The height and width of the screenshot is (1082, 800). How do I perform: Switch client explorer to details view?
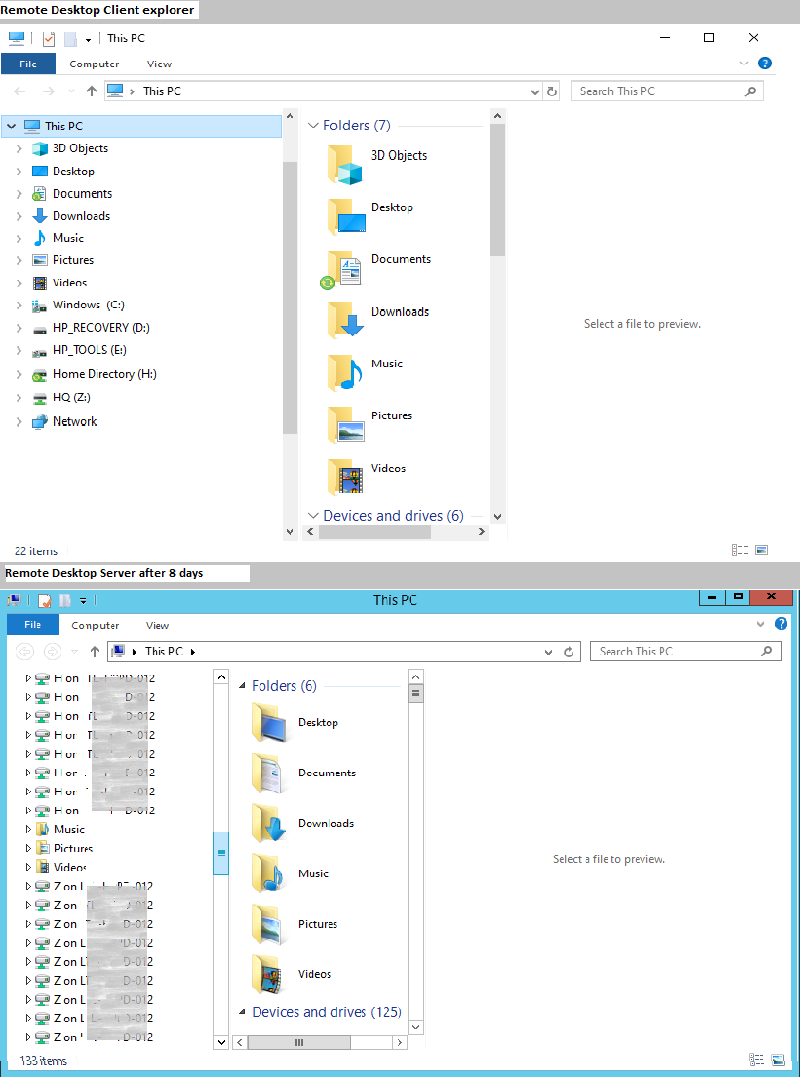pos(740,550)
